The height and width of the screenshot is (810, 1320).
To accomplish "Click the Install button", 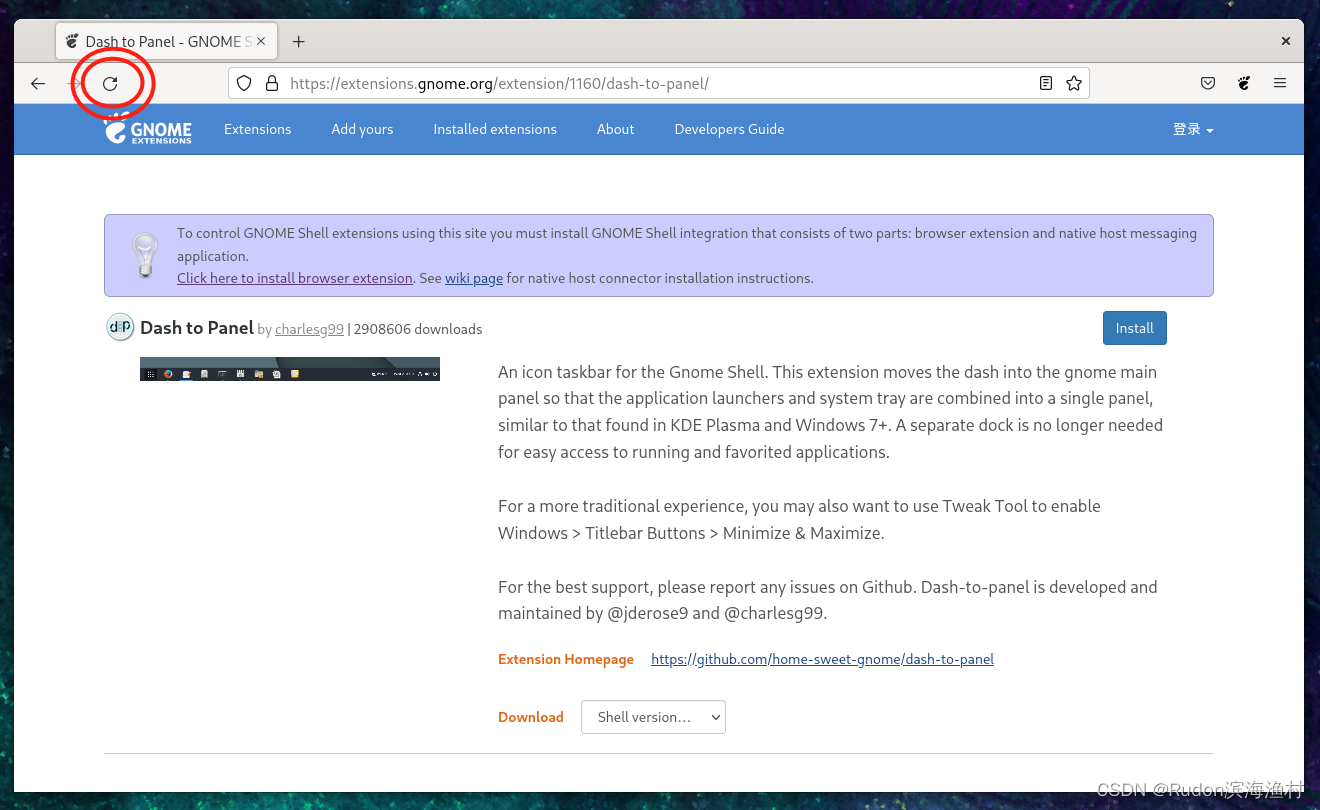I will (1134, 328).
